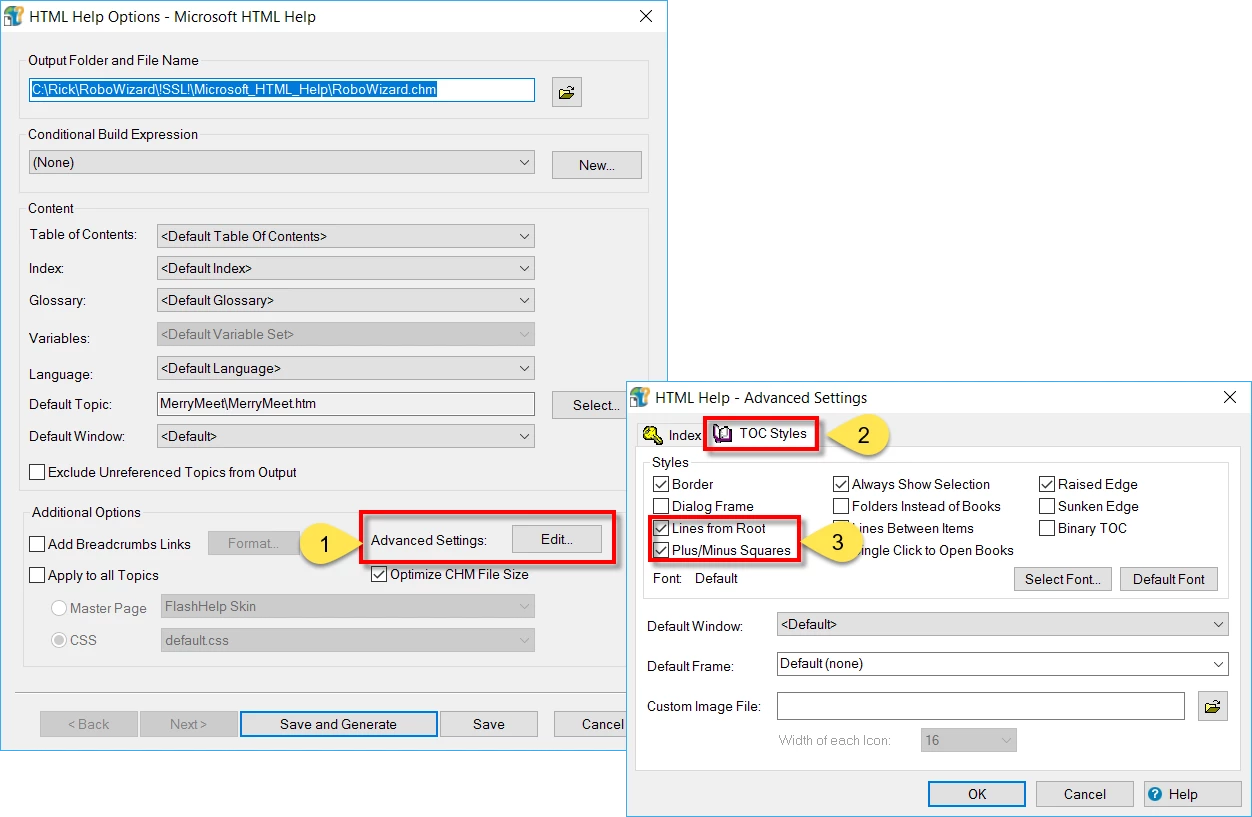The width and height of the screenshot is (1252, 817).
Task: Click New... conditional build expression button
Action: coord(596,165)
